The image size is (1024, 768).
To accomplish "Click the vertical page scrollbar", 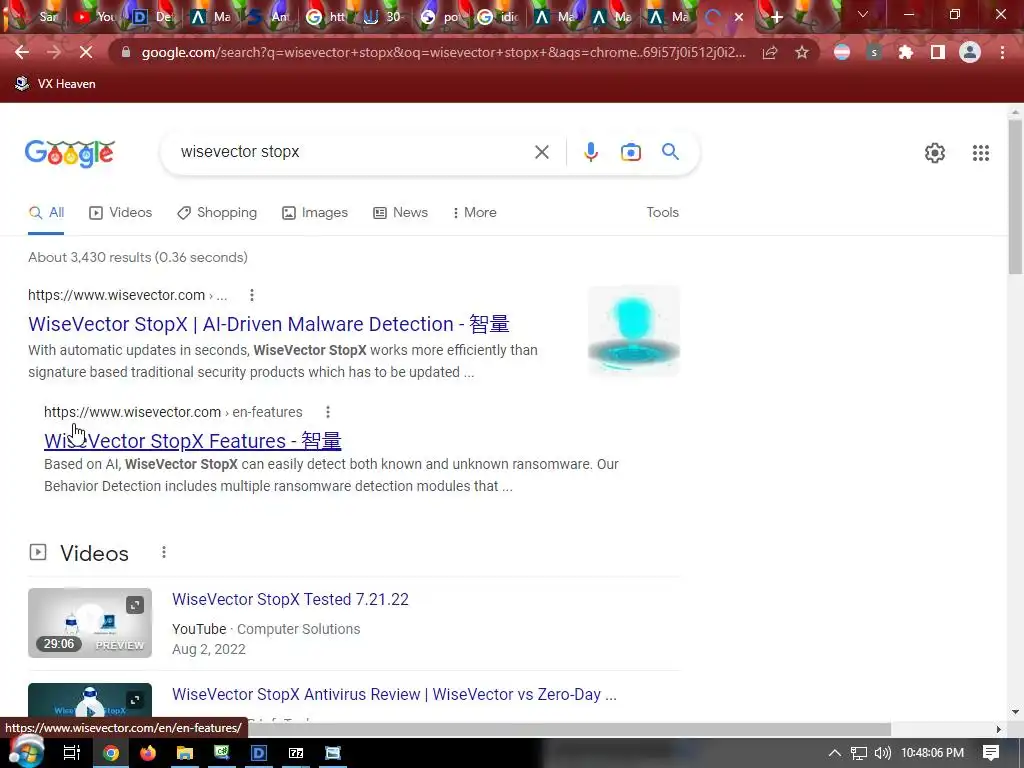I will click(x=1015, y=196).
